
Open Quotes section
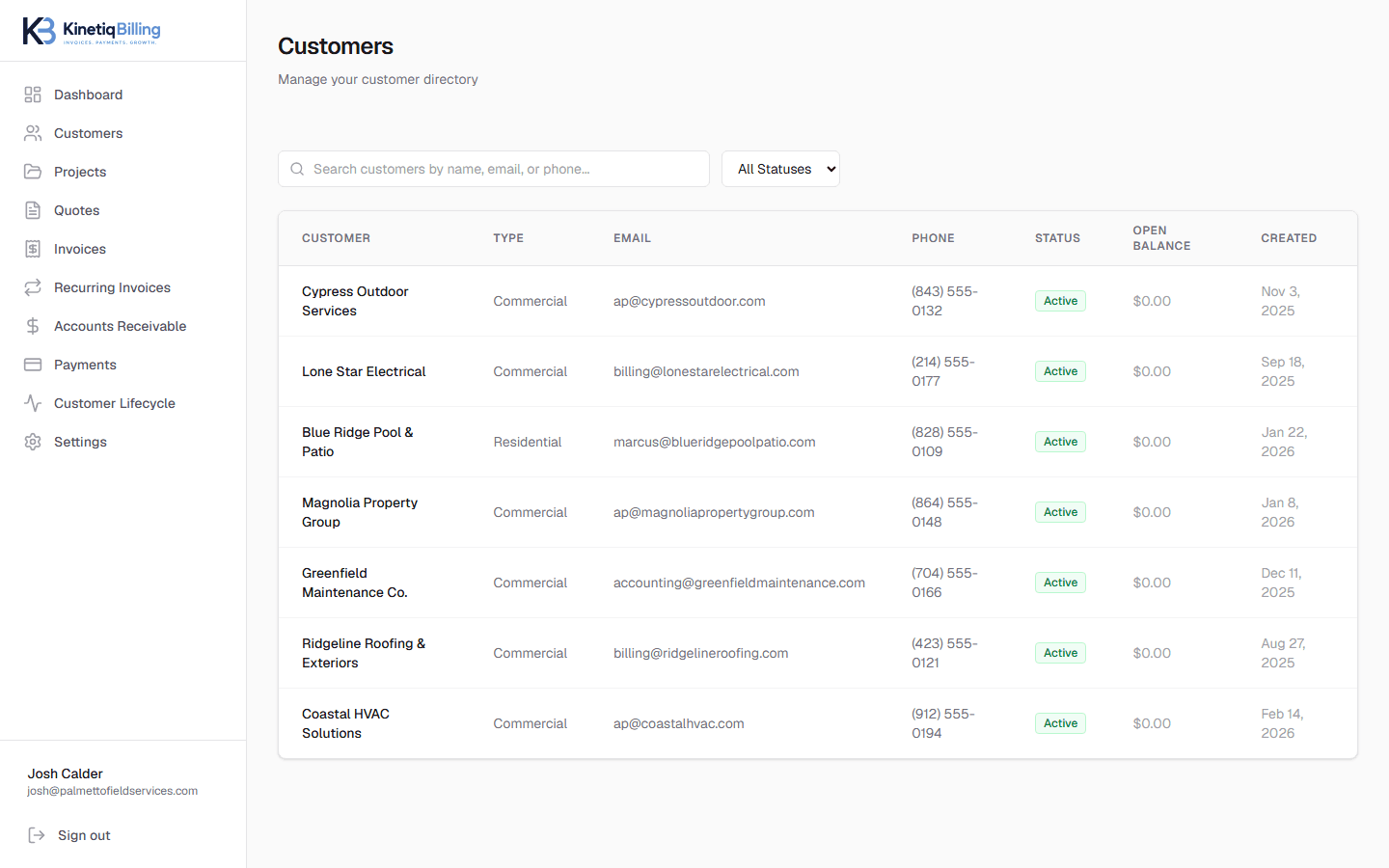(123, 210)
